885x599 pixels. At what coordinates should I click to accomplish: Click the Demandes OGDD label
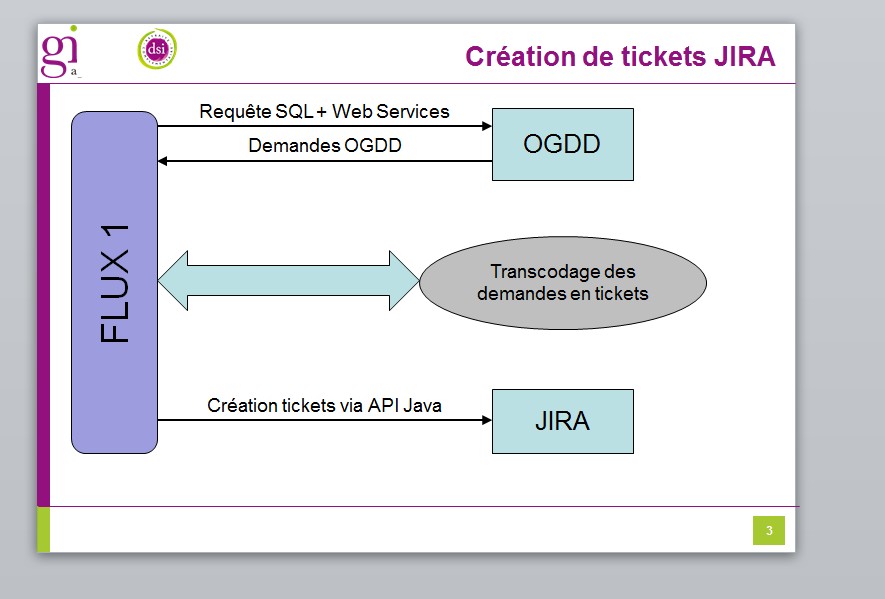click(325, 145)
